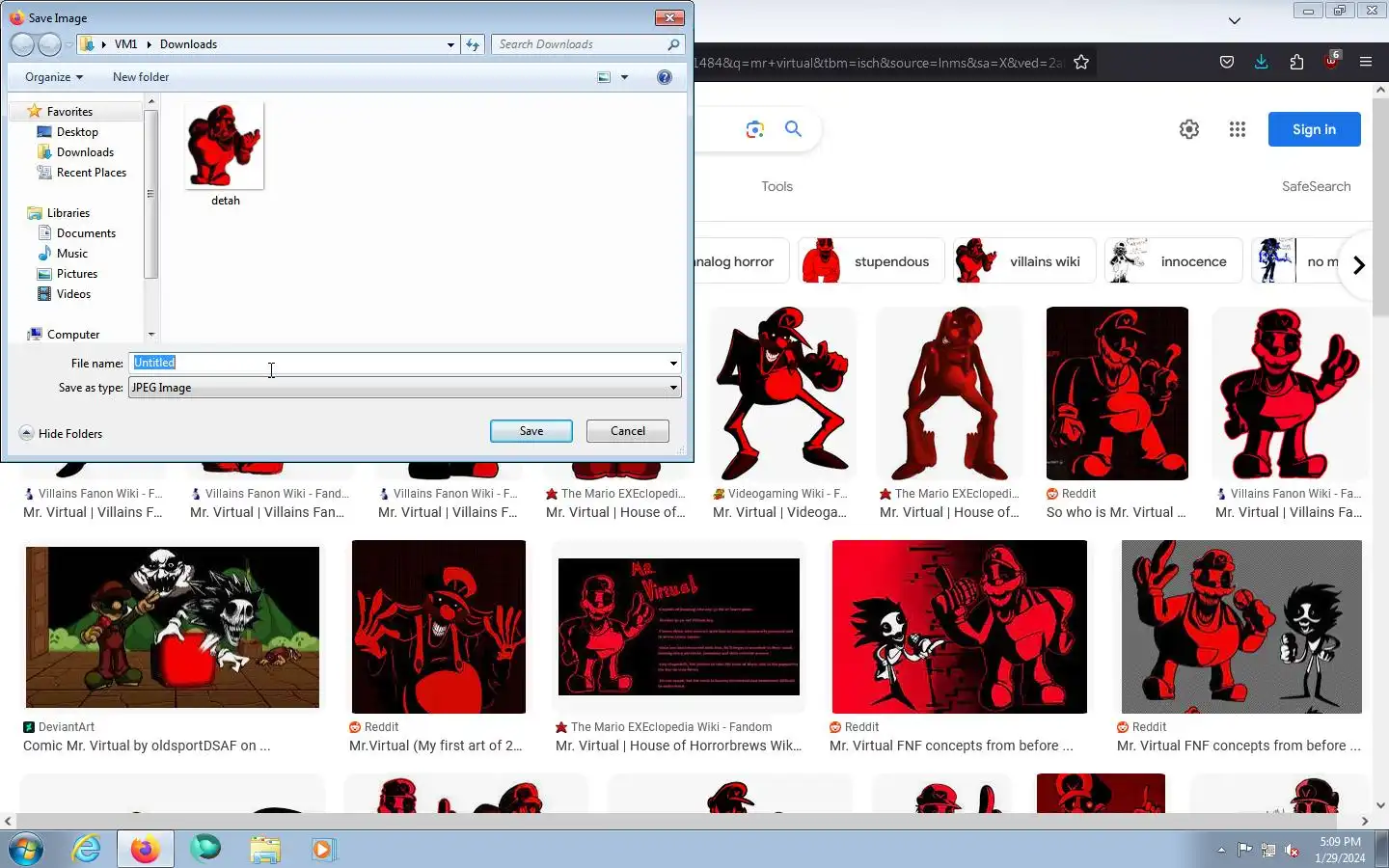1389x868 pixels.
Task: Select the stupendous suggestion chip
Action: click(x=871, y=261)
